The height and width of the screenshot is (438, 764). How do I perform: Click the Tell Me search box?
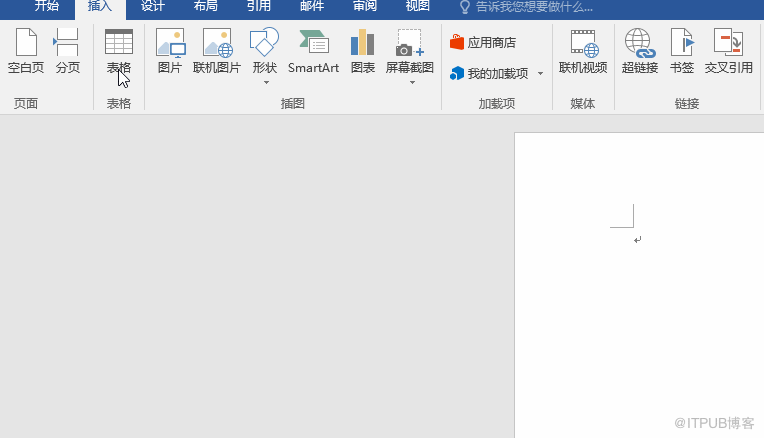click(x=540, y=7)
